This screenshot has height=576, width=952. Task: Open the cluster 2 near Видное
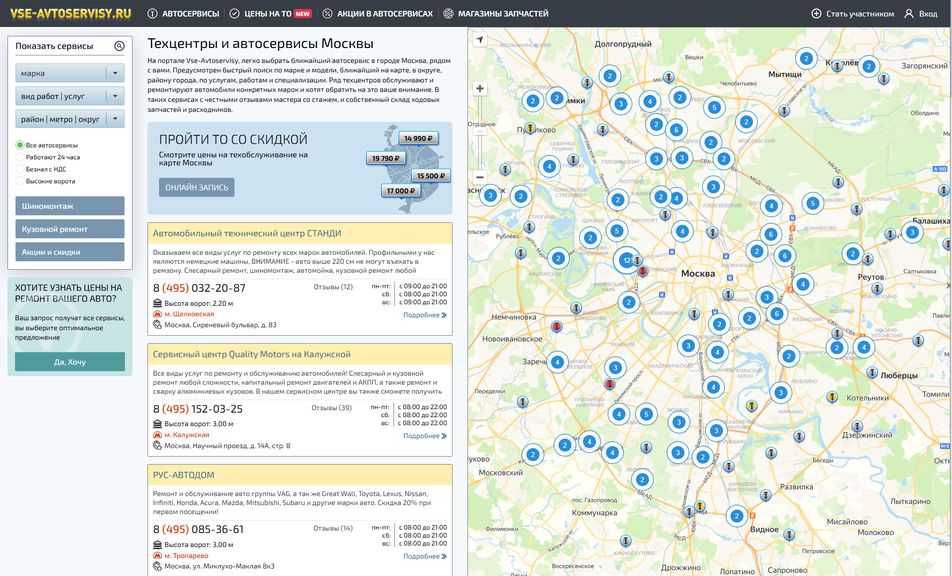click(737, 516)
